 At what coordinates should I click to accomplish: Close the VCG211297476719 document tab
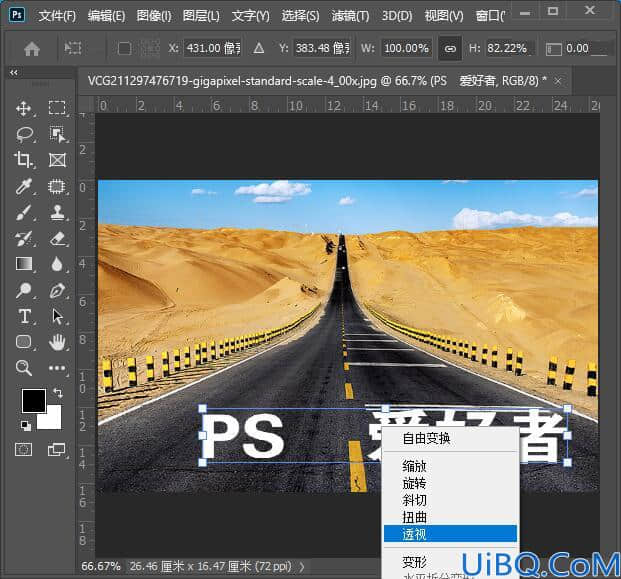click(558, 81)
